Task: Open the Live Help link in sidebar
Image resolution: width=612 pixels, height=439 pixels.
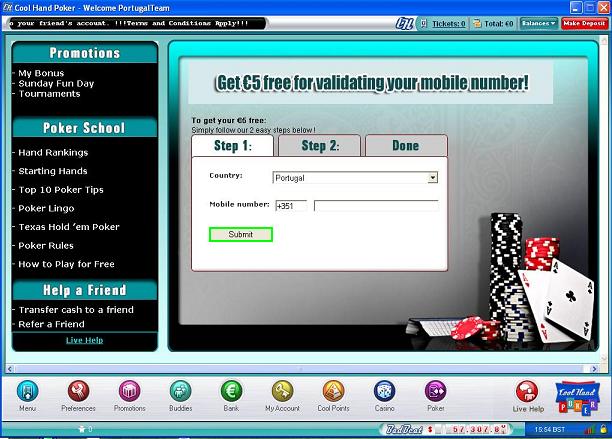Action: coord(84,340)
